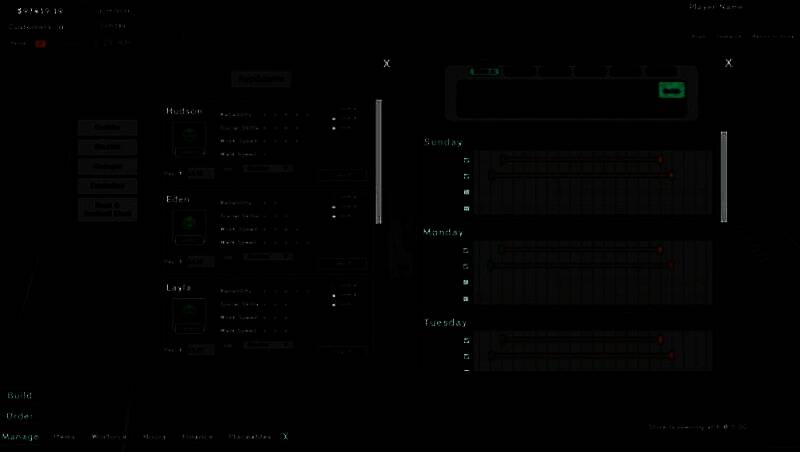Open the Order menu
800x452 pixels.
(x=20, y=416)
